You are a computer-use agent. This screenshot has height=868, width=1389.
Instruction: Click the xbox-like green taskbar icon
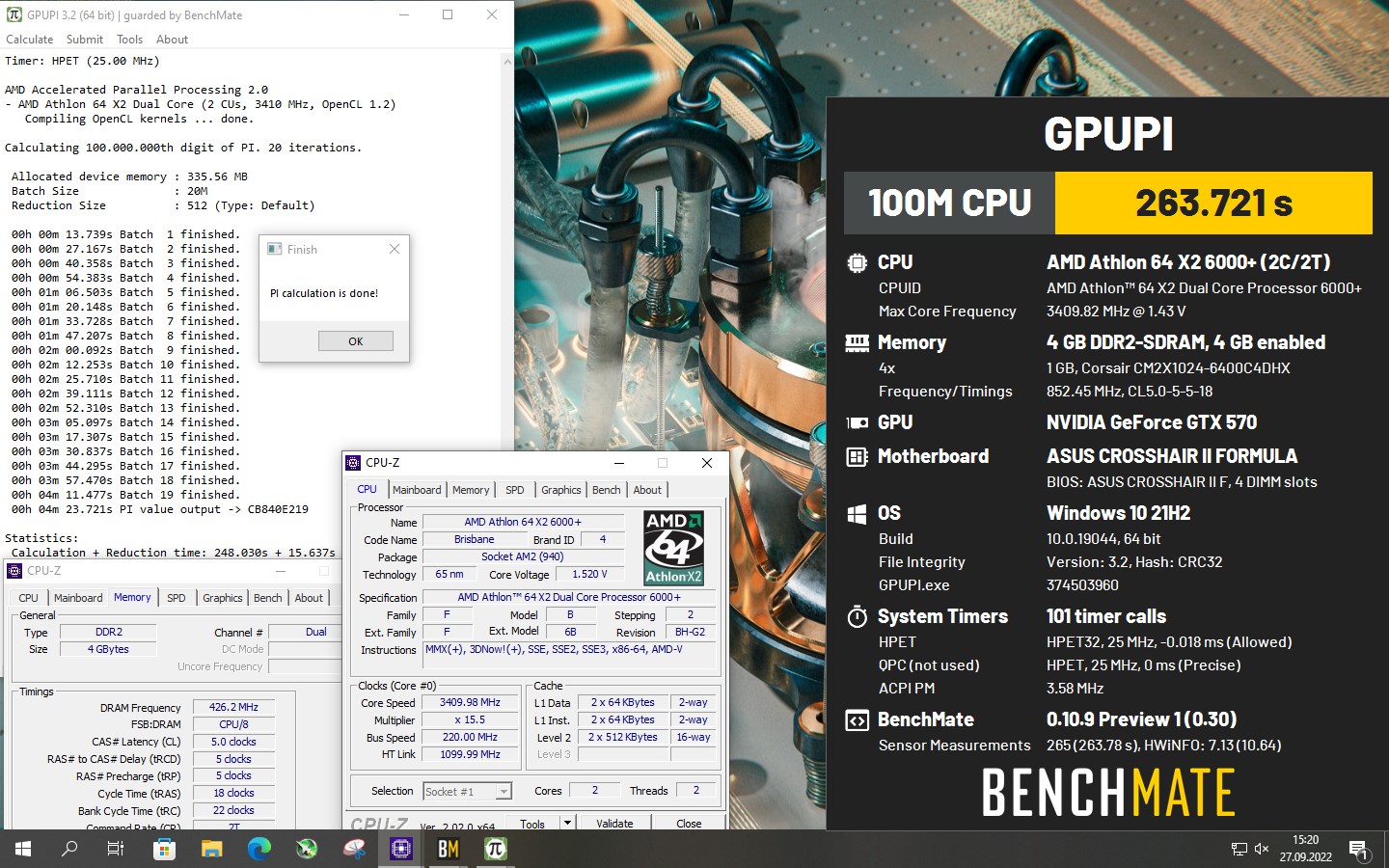click(307, 849)
